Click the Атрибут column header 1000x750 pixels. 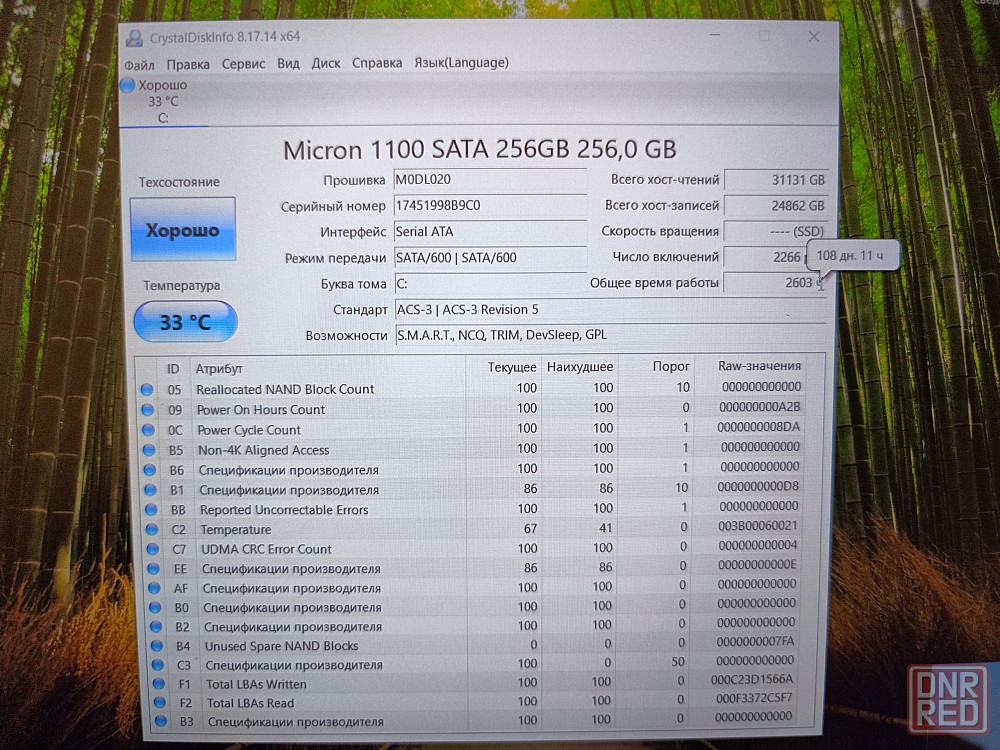(219, 369)
